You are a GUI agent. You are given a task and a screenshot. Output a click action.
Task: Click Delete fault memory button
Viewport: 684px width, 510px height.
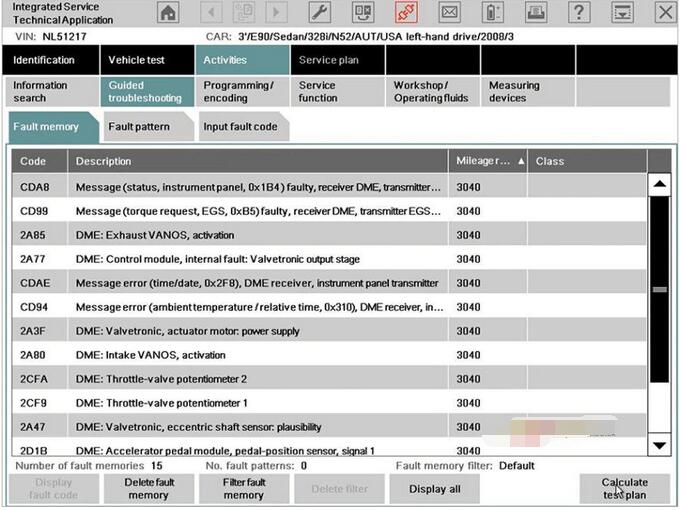pyautogui.click(x=149, y=489)
